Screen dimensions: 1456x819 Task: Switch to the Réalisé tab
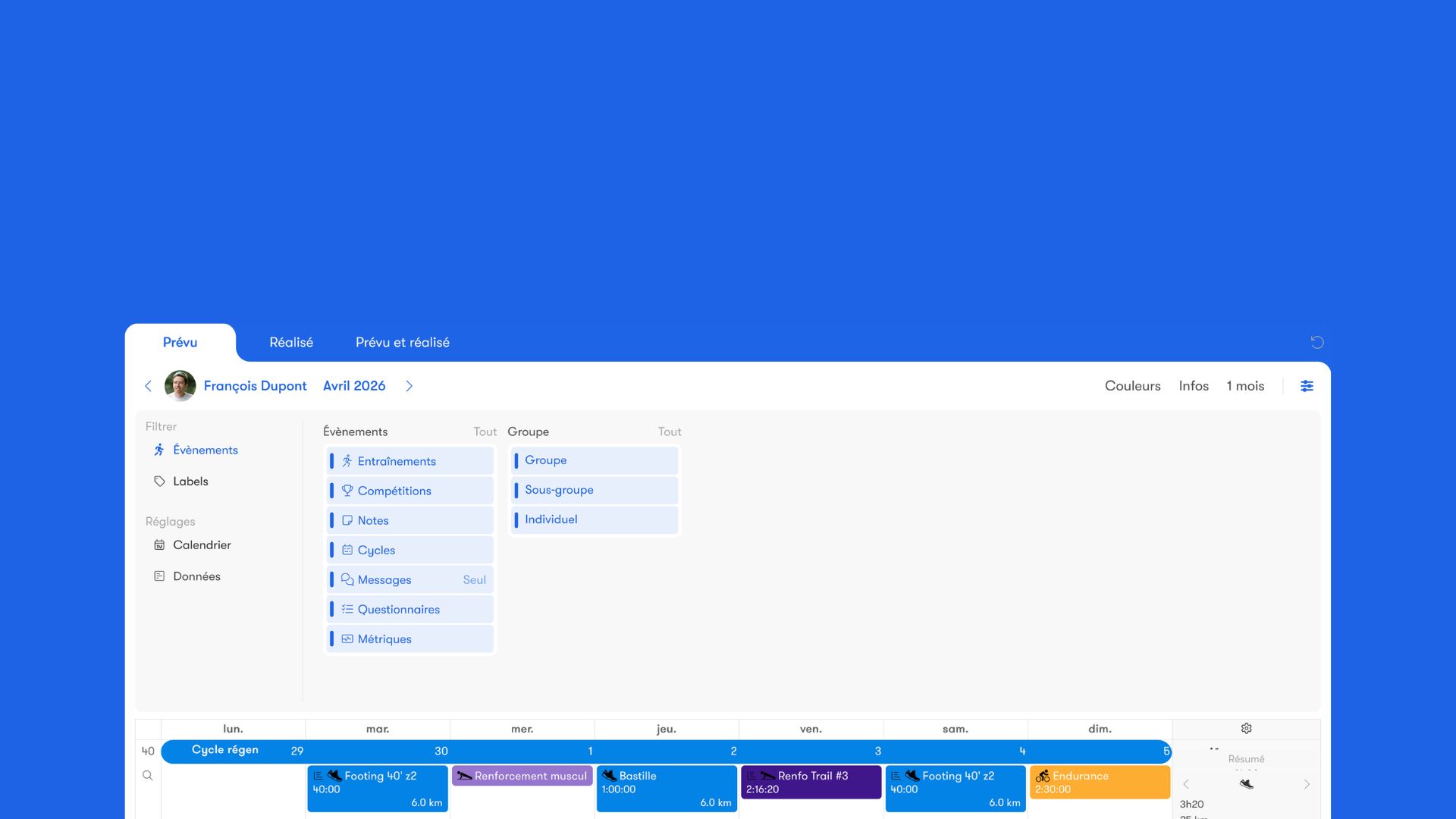pos(291,342)
